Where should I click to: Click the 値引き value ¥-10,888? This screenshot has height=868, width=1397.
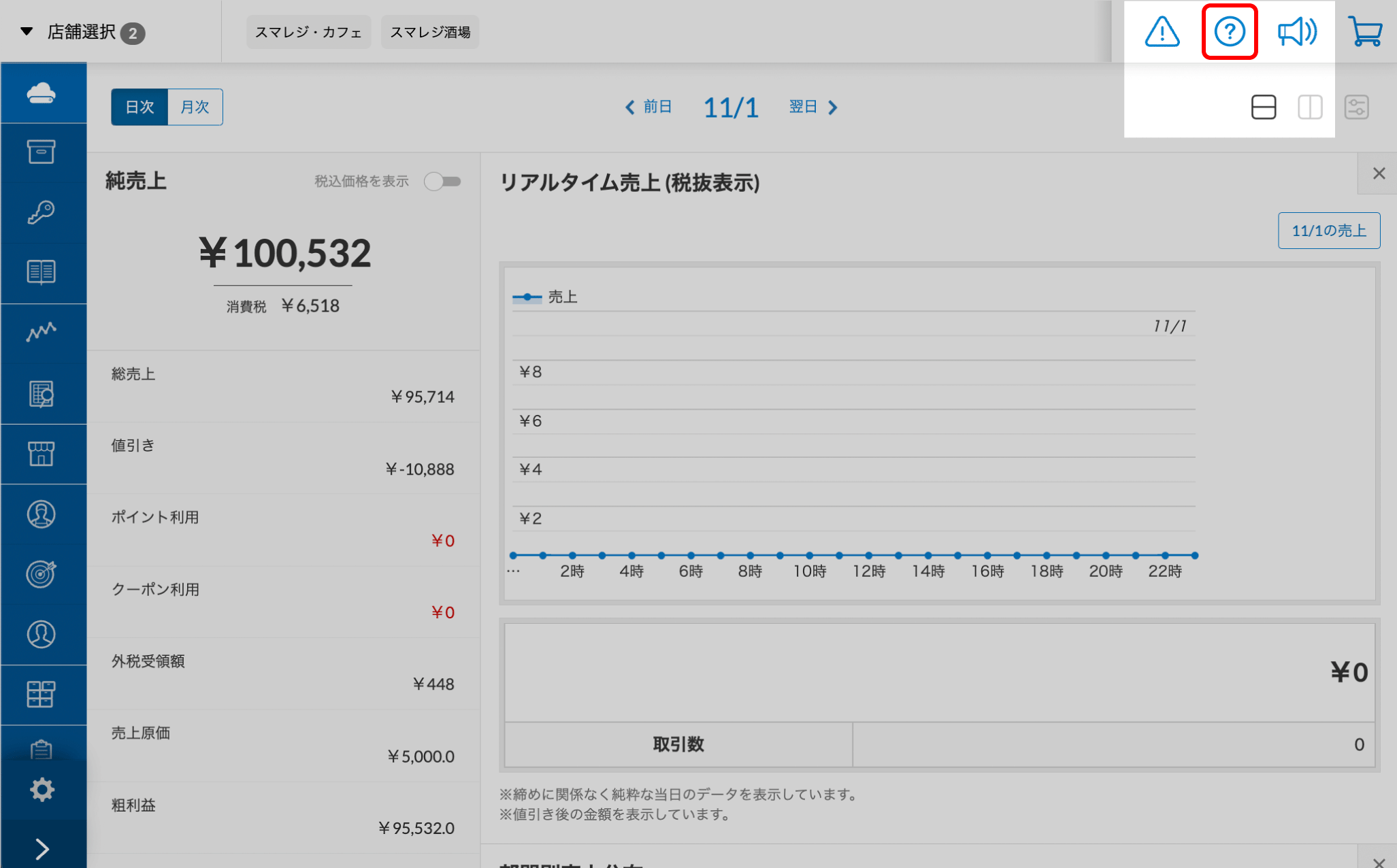point(419,469)
